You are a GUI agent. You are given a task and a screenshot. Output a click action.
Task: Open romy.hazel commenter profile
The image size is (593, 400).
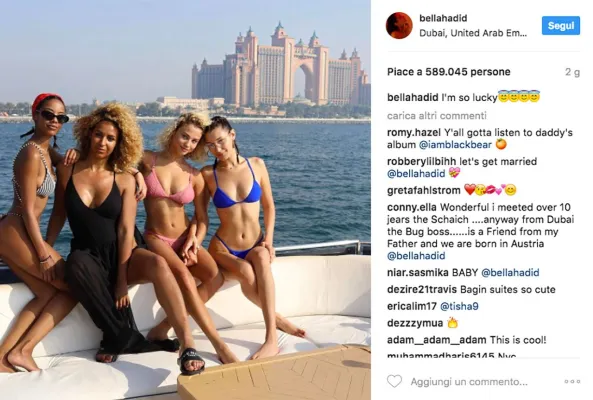(x=414, y=133)
